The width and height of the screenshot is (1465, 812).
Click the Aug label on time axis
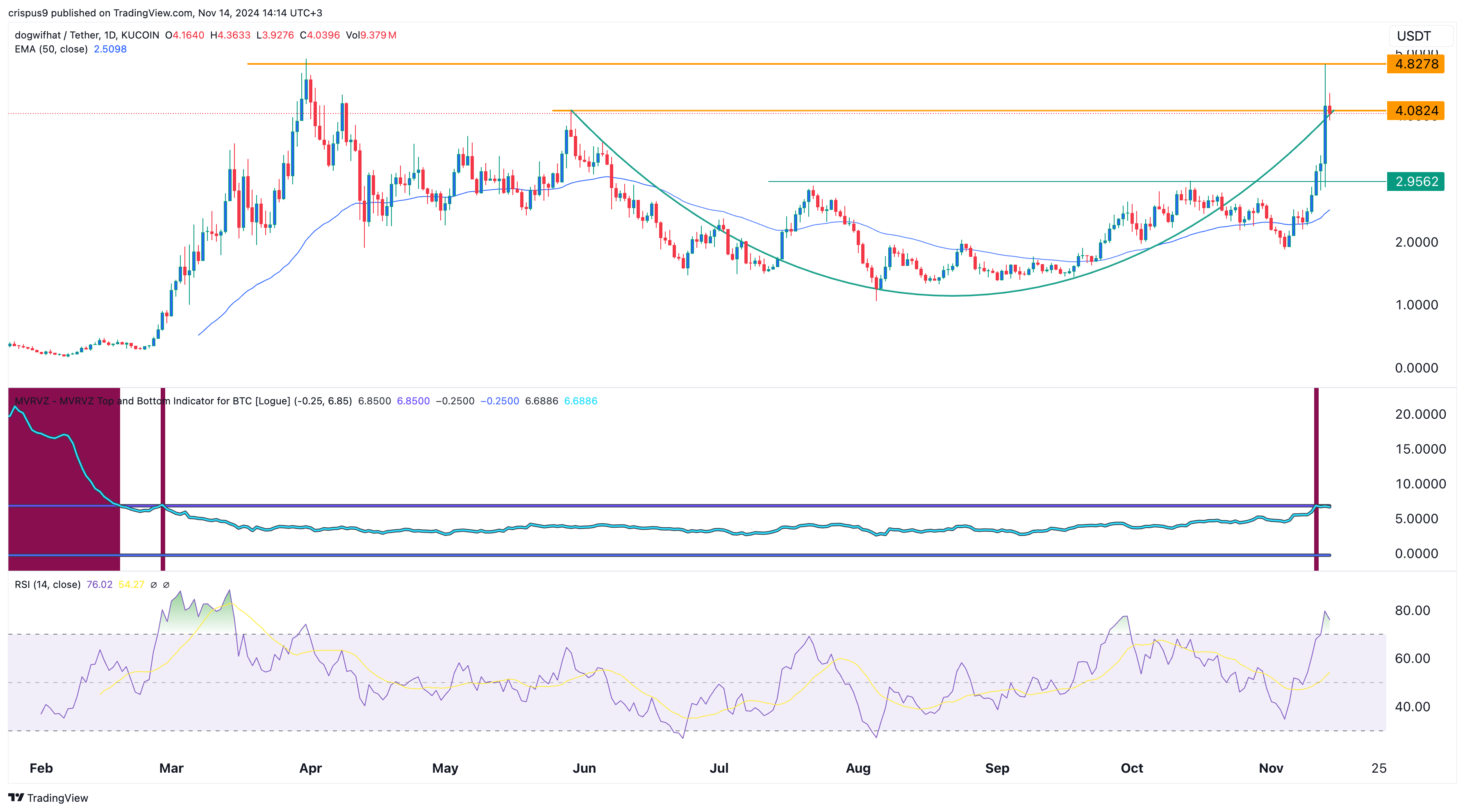tap(858, 768)
